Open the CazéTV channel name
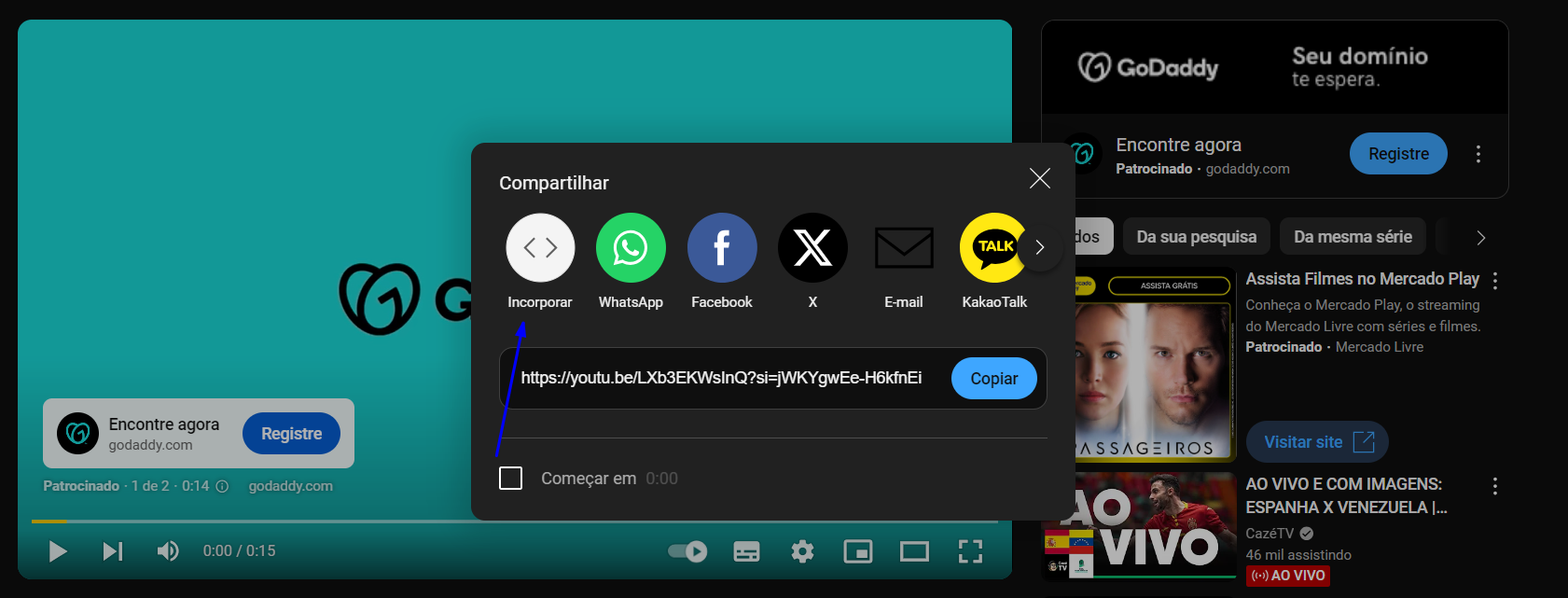Image resolution: width=1568 pixels, height=598 pixels. coord(1270,534)
